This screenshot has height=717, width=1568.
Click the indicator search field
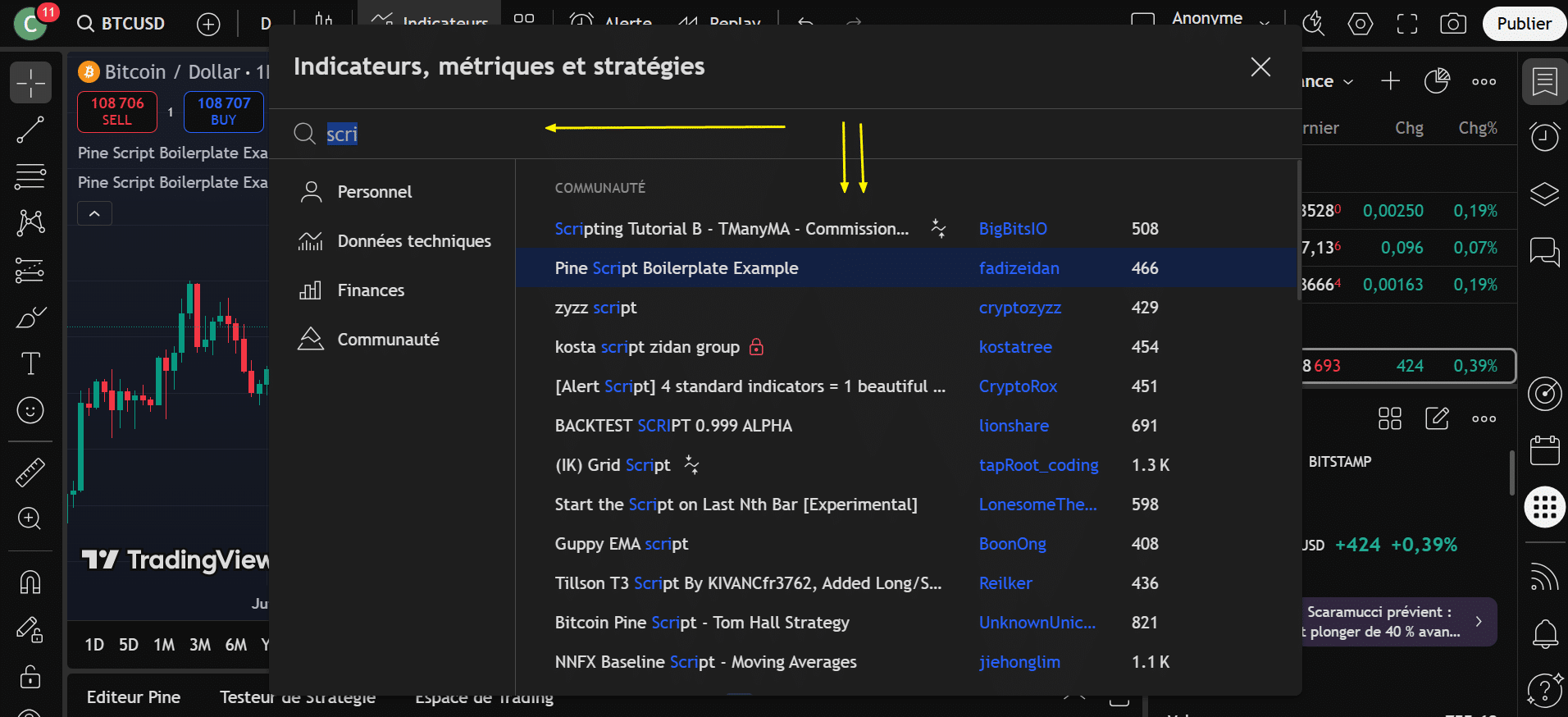(786, 134)
